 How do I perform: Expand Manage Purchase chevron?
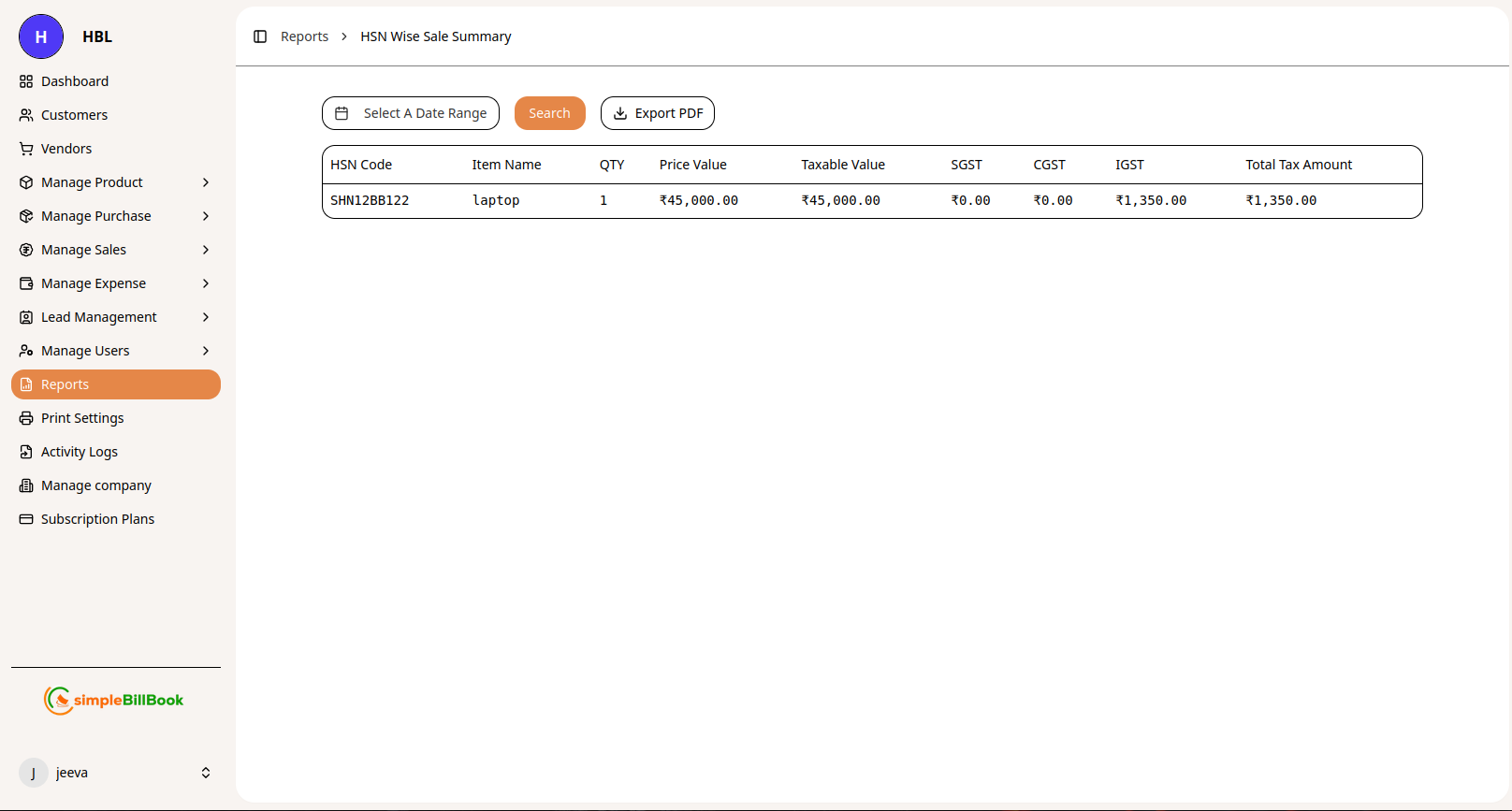click(x=206, y=216)
